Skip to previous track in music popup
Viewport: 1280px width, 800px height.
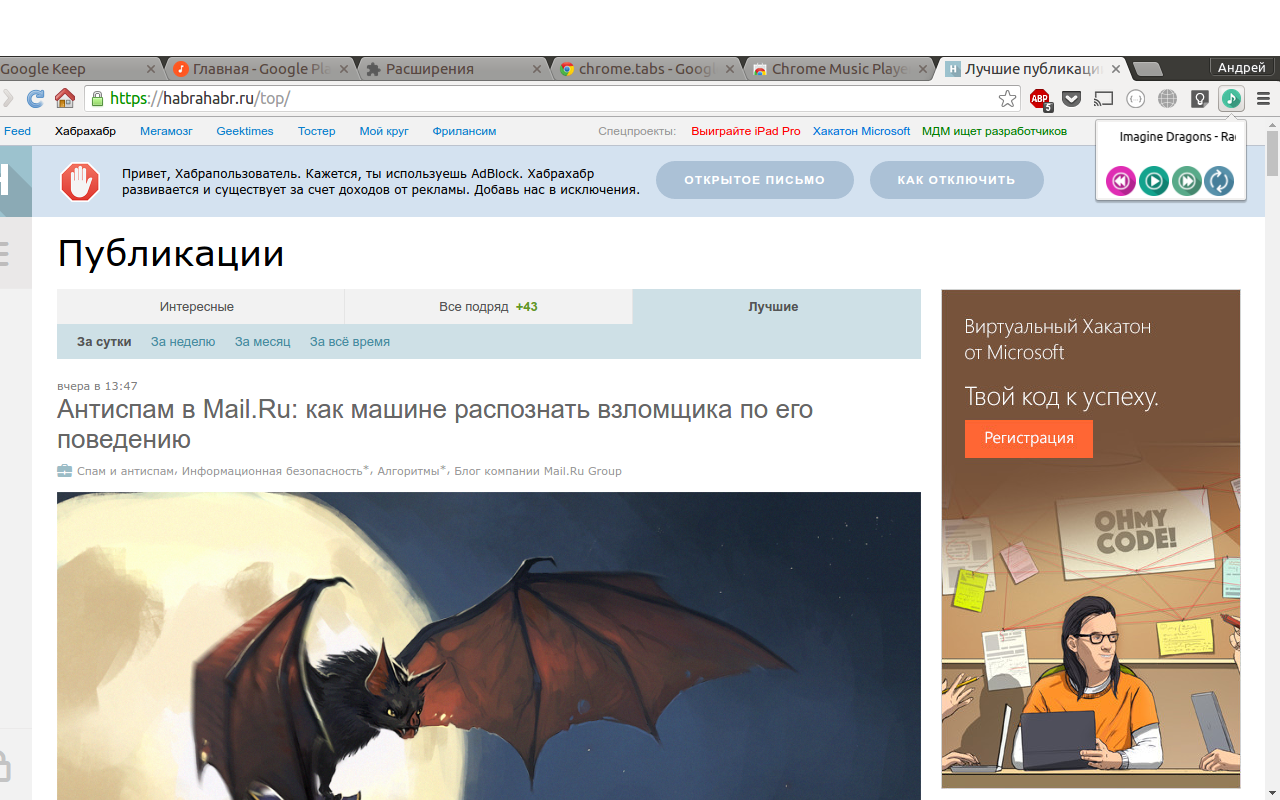(1121, 181)
